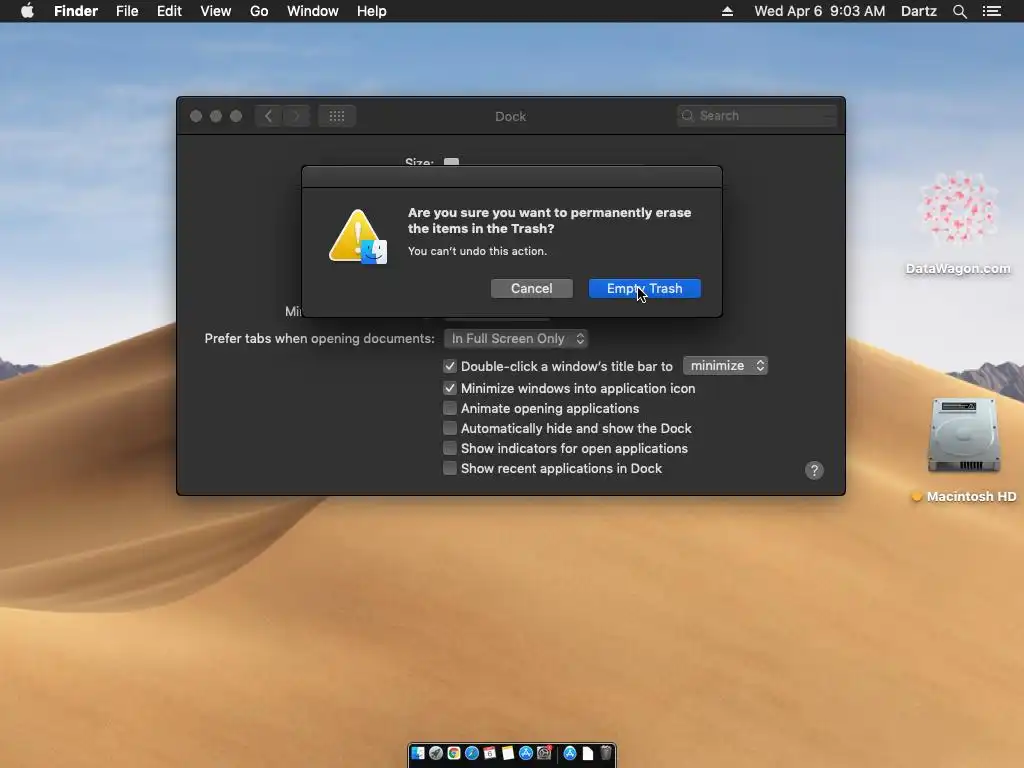The image size is (1024, 768).
Task: Open the Help menu
Action: [x=372, y=11]
